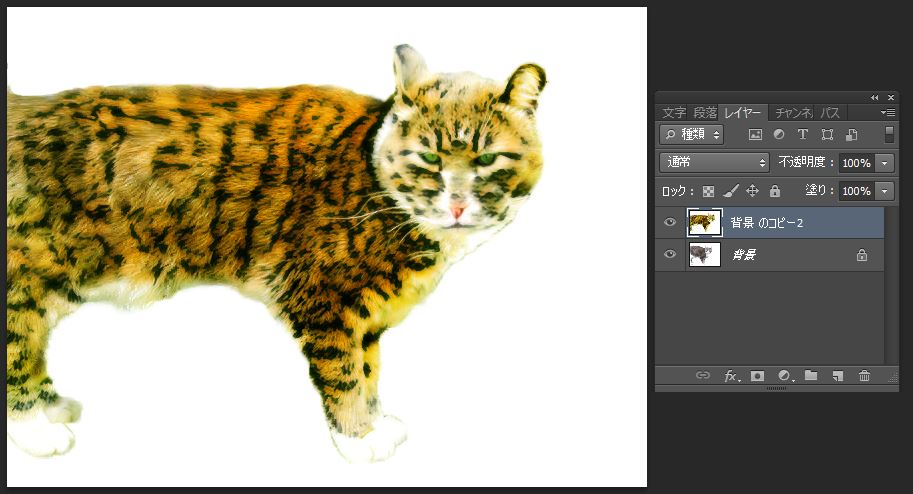Toggle lock transparent pixels
This screenshot has height=494, width=913.
pyautogui.click(x=708, y=191)
